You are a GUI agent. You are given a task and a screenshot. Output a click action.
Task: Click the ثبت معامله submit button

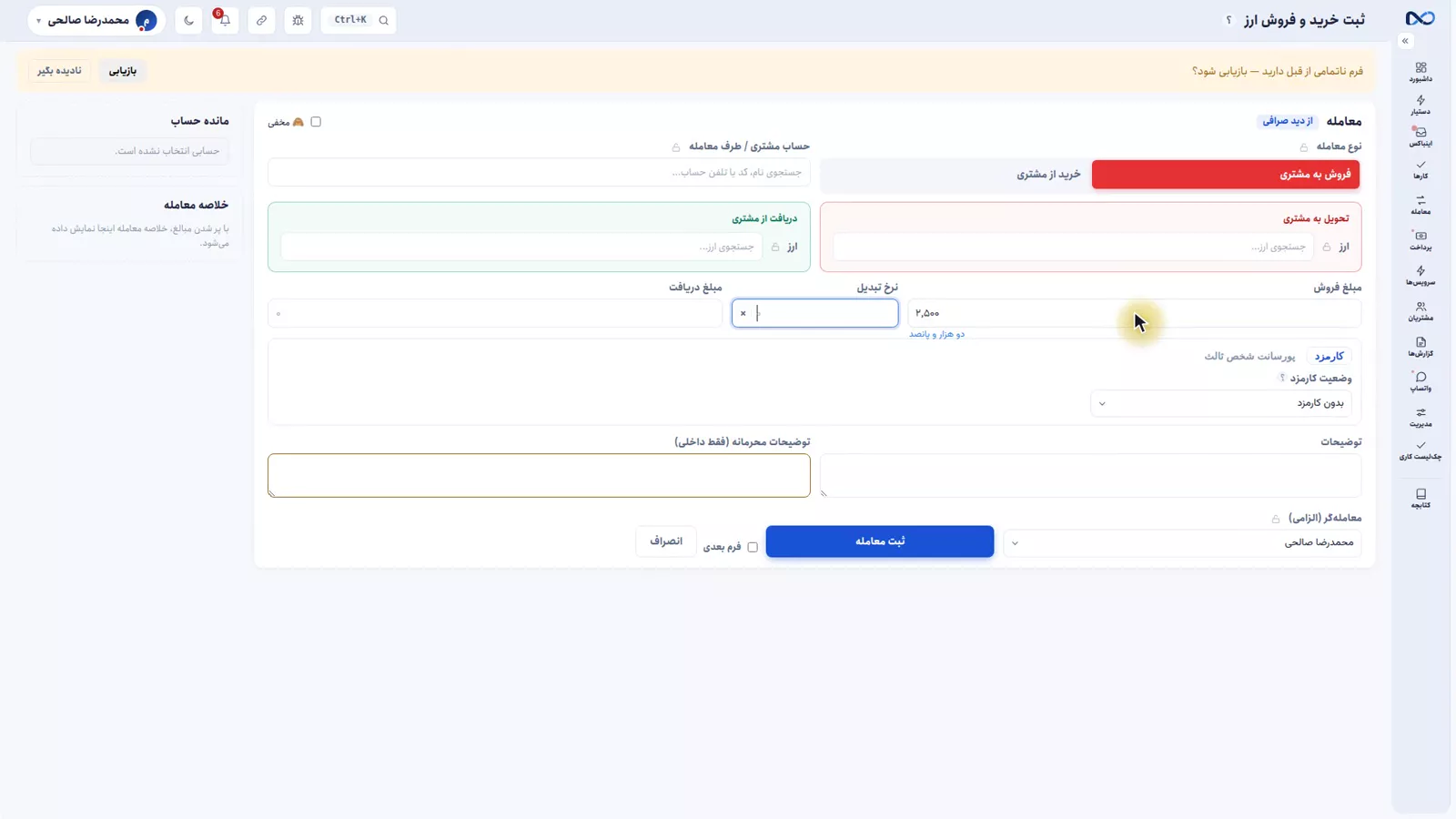[x=880, y=541]
